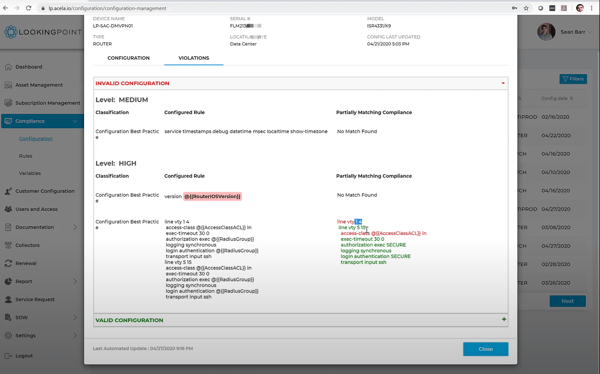This screenshot has width=600, height=374.
Task: Open Customer Configuration menu item
Action: click(45, 191)
